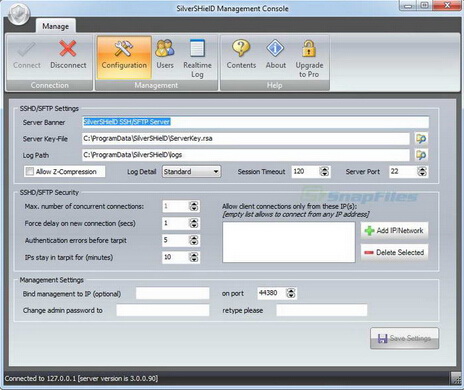Browse for Log Path folder icon
The height and width of the screenshot is (390, 464).
[421, 155]
